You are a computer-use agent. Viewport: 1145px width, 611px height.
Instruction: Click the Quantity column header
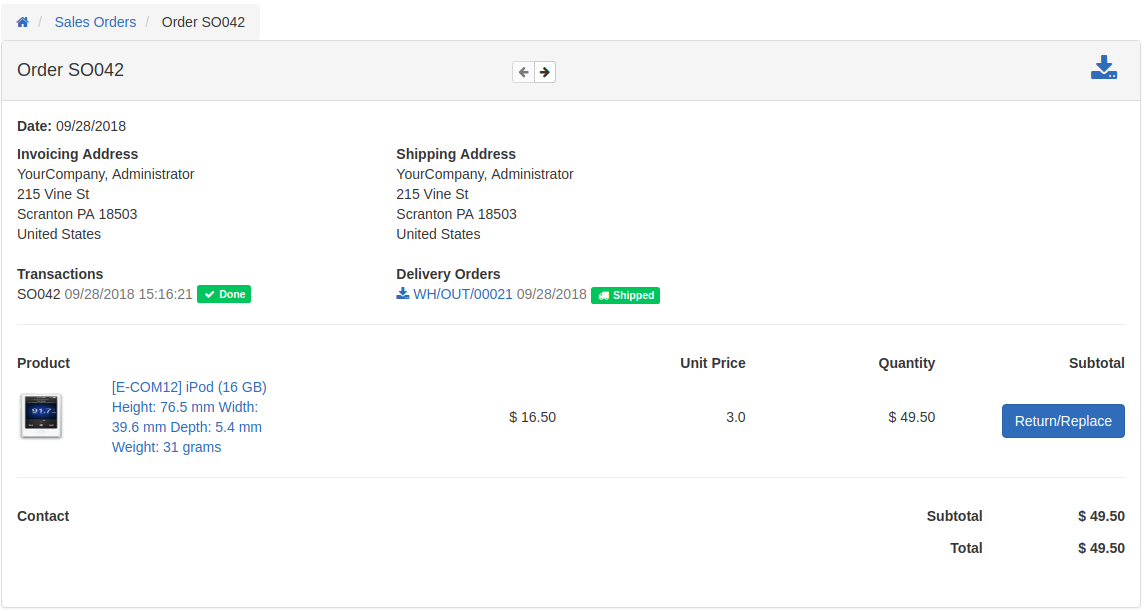point(906,363)
